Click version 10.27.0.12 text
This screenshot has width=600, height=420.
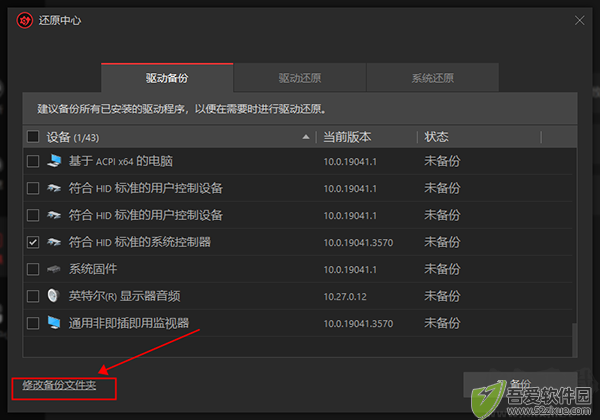(345, 296)
